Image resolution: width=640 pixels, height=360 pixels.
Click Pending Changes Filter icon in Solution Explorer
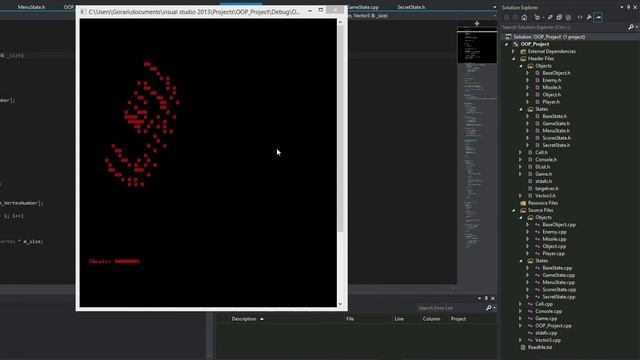point(537,17)
